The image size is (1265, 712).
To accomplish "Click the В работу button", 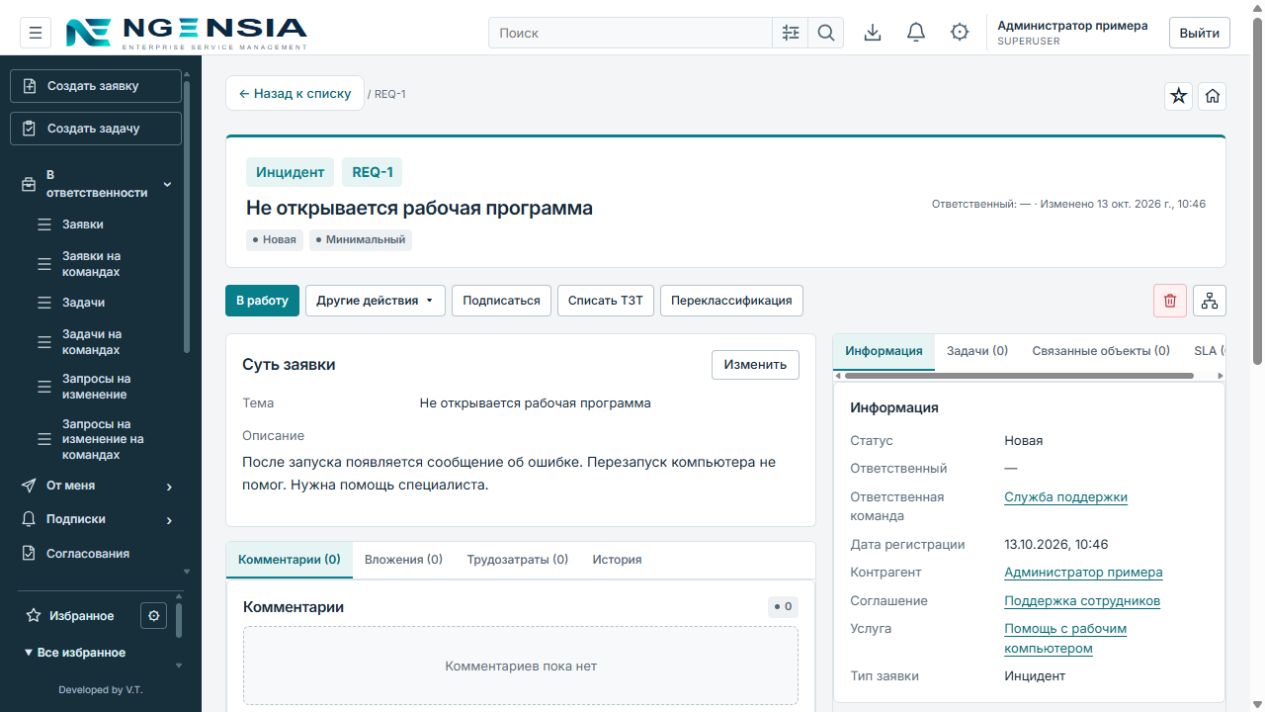I will 262,301.
